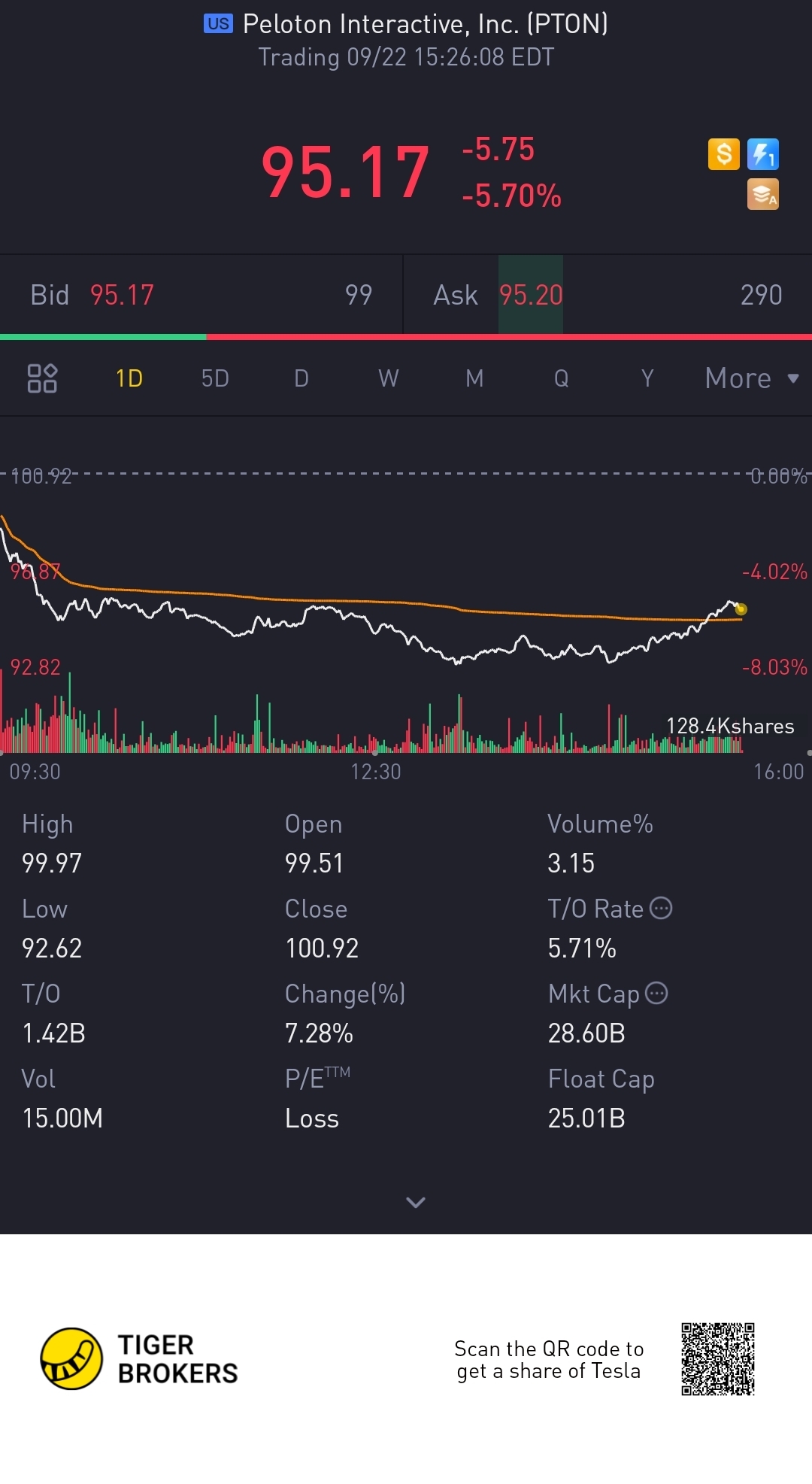Click the 92.82 price axis label

click(x=35, y=667)
